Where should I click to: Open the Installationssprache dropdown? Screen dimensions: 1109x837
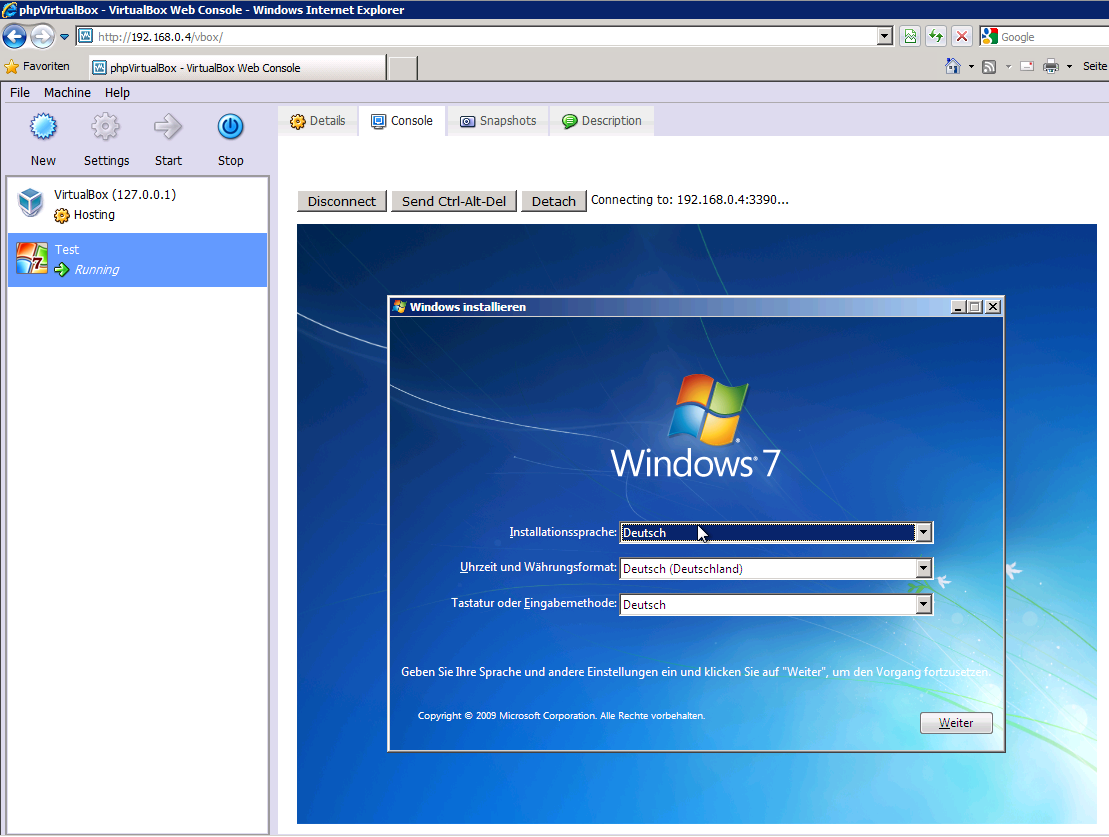(923, 533)
